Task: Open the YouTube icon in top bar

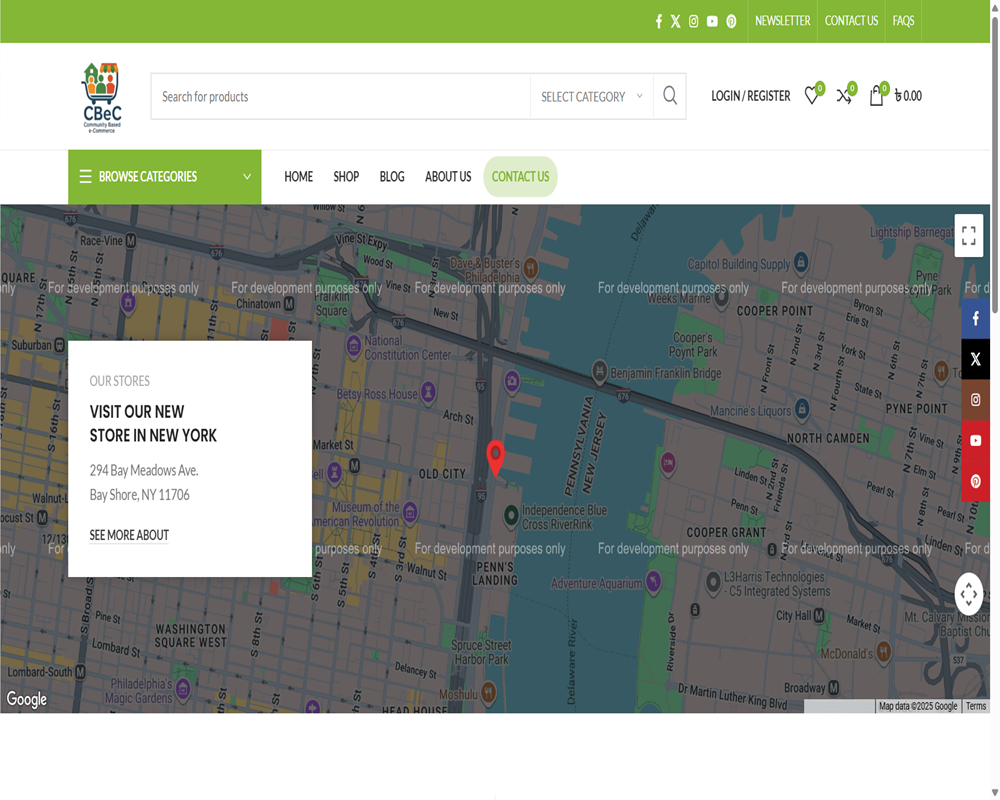Action: 712,21
